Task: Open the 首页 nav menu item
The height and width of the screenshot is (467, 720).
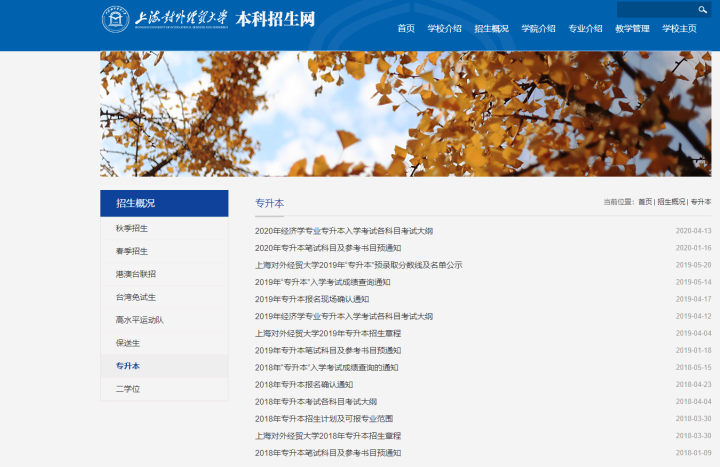Action: (x=406, y=28)
